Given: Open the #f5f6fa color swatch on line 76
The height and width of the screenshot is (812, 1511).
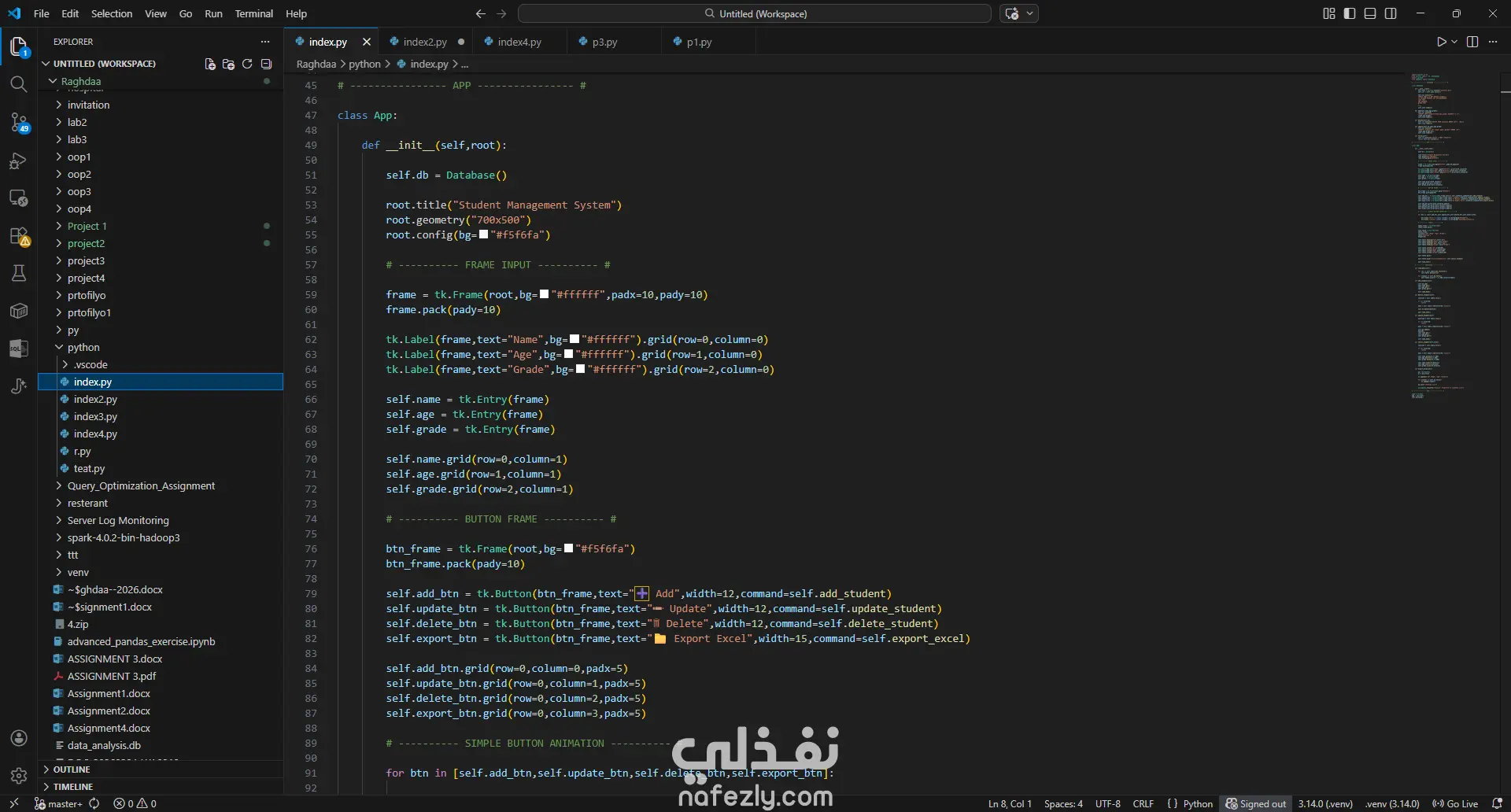Looking at the screenshot, I should point(568,548).
